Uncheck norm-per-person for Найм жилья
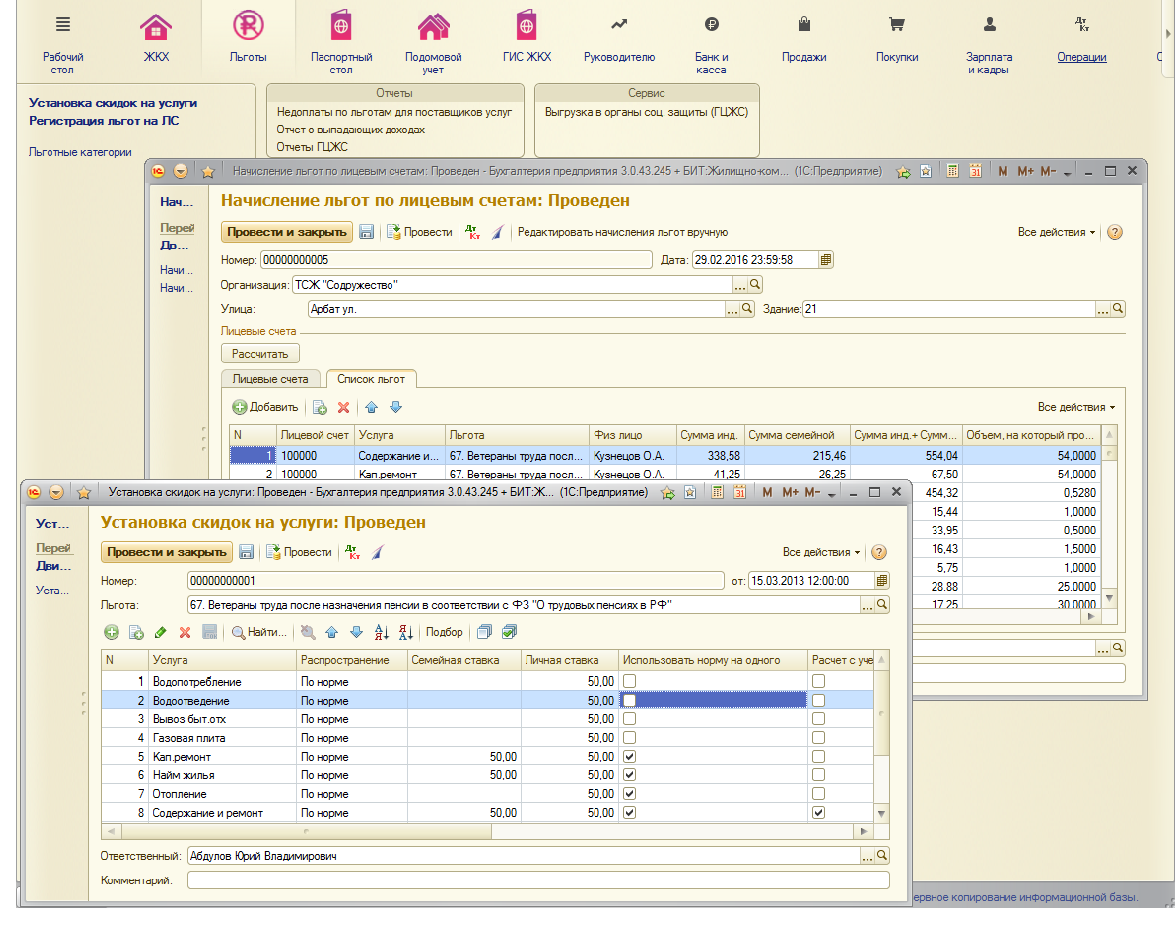 tap(630, 775)
